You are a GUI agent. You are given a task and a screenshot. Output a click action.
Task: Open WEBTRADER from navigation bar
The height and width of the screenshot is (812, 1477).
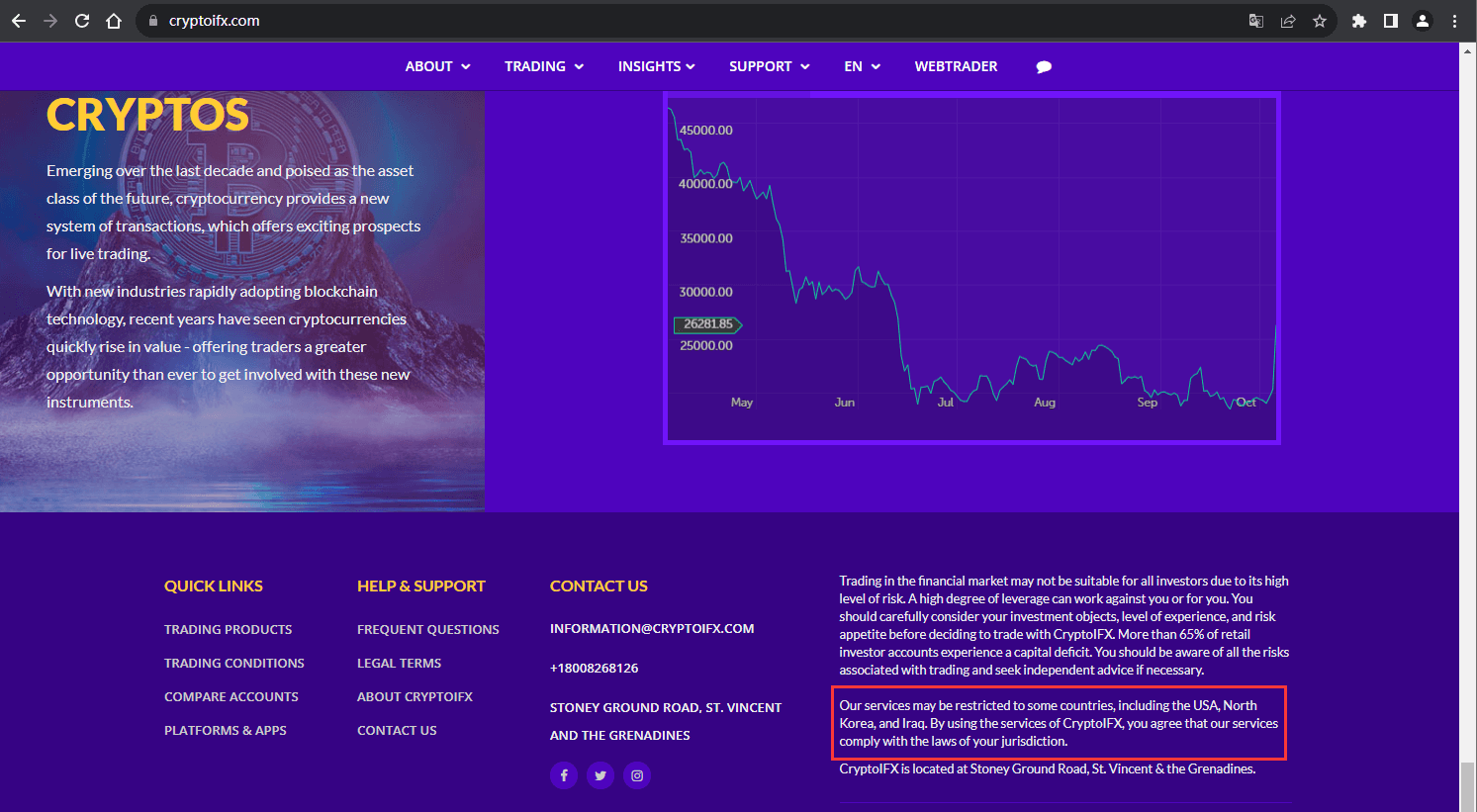(x=956, y=66)
